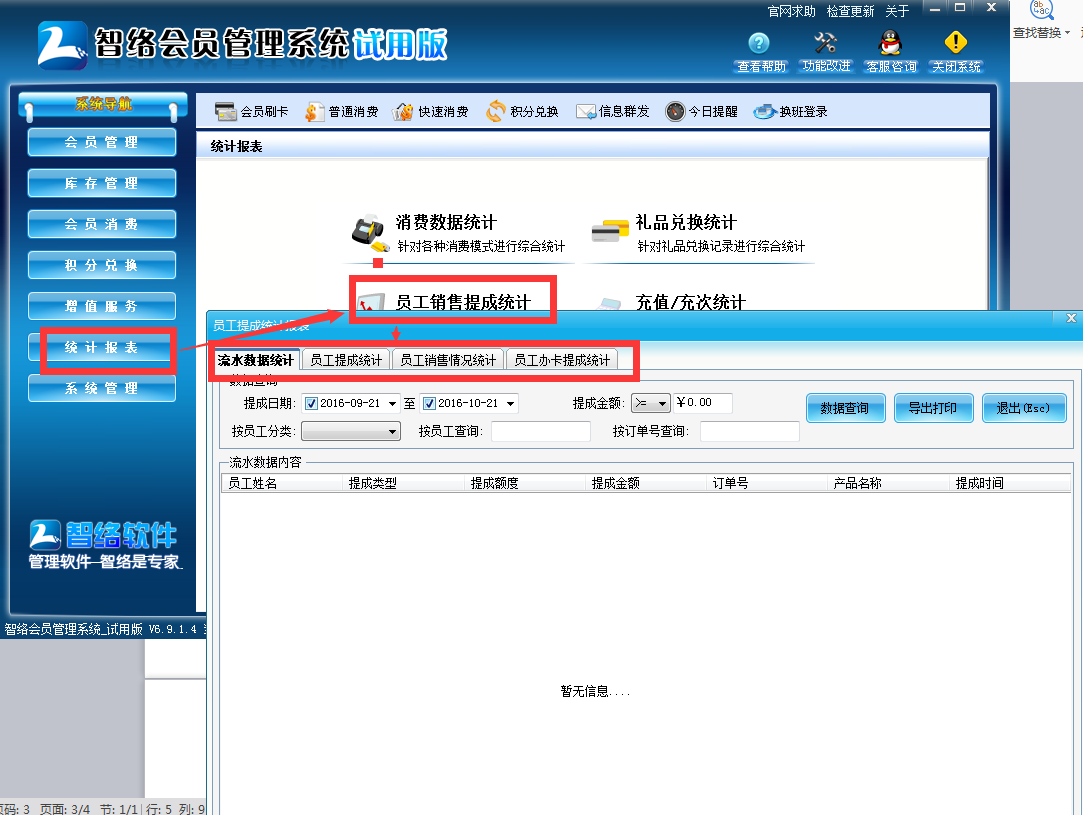Image resolution: width=1083 pixels, height=815 pixels.
Task: Click 检查更新 to check for updates
Action: [850, 11]
